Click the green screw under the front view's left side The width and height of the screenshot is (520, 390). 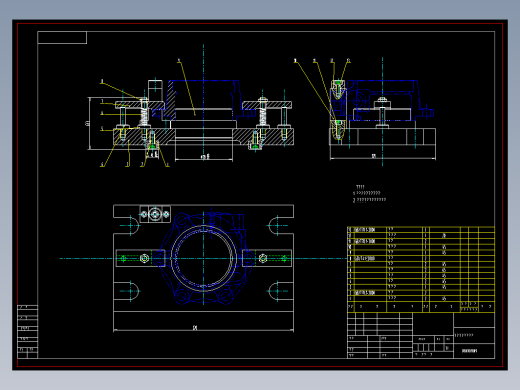point(152,146)
